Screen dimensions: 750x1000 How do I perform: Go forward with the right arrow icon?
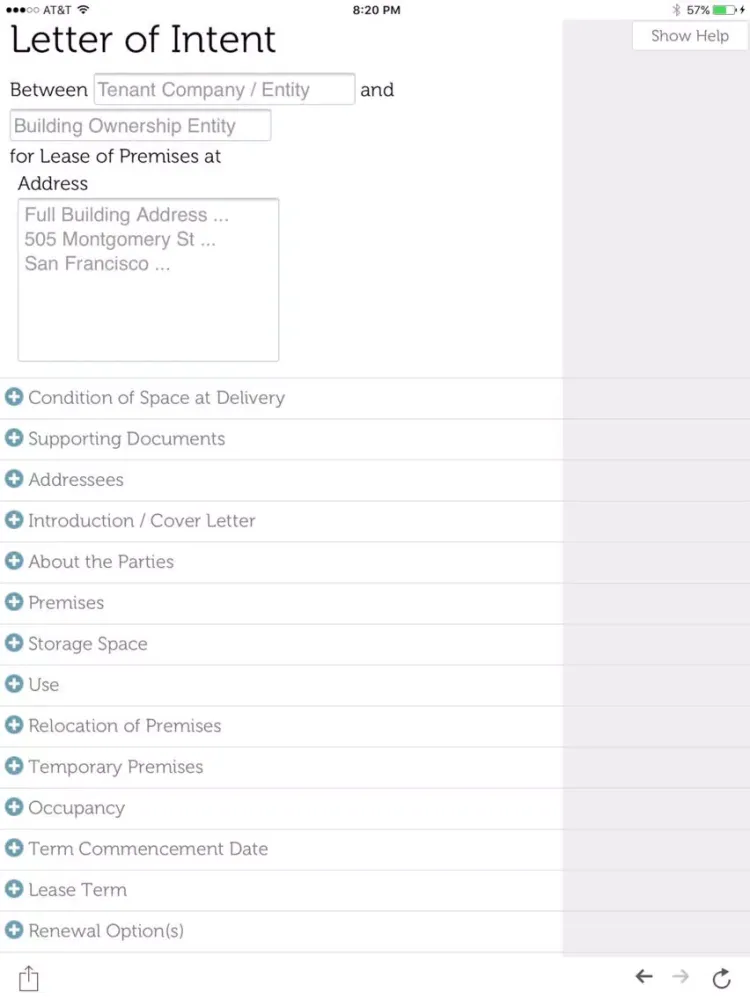coord(680,976)
